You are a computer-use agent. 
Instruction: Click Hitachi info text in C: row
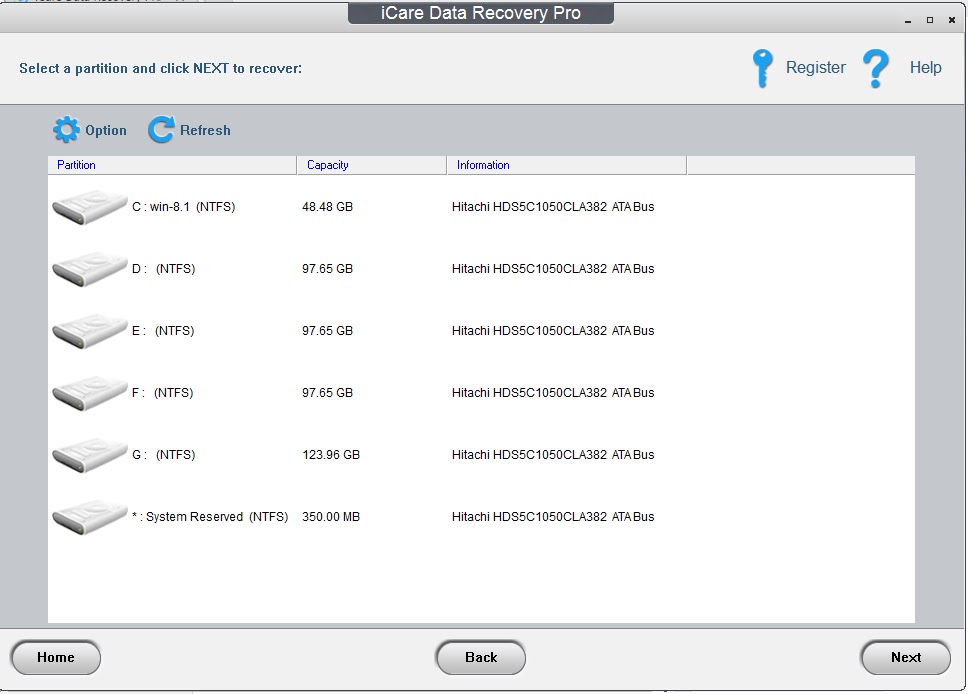[x=553, y=207]
